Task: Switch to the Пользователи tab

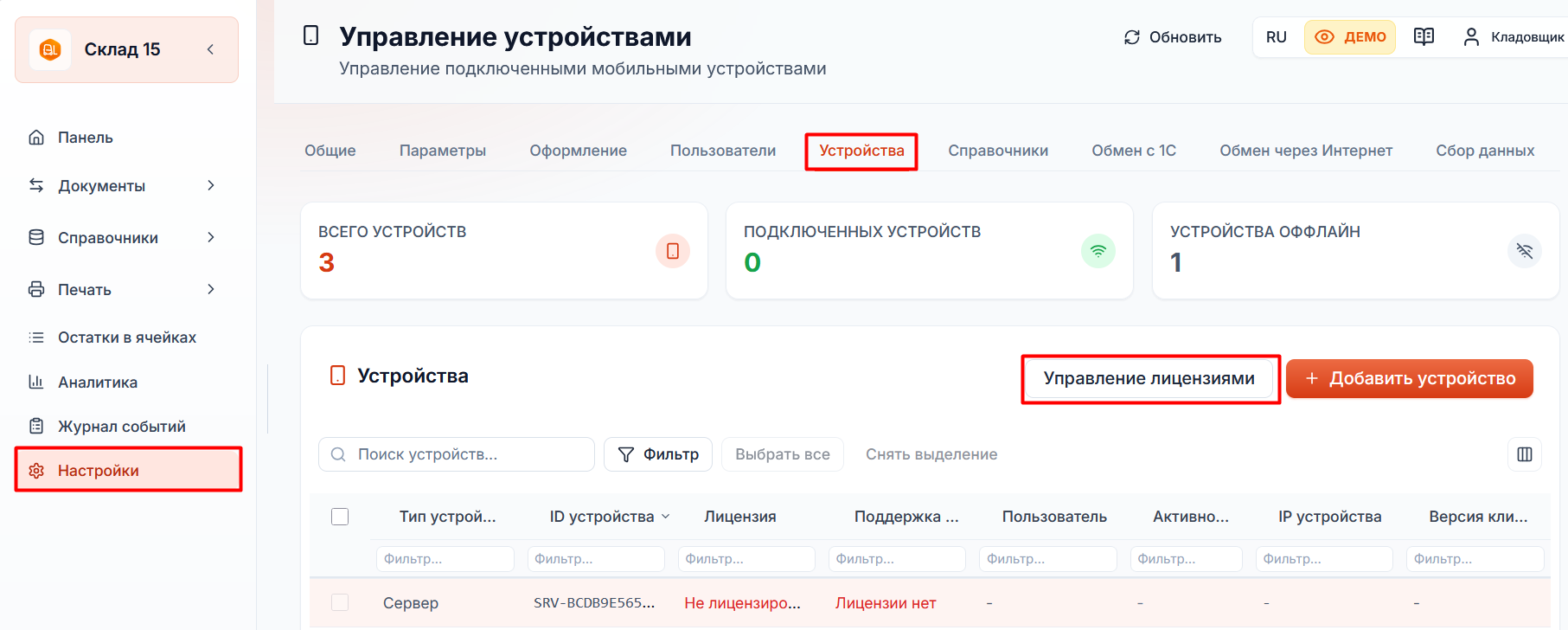Action: coord(723,151)
